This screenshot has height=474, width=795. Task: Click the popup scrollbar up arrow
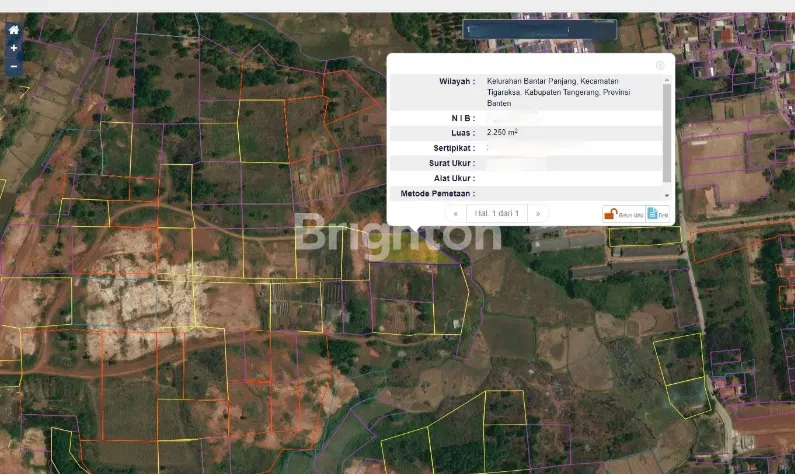667,78
